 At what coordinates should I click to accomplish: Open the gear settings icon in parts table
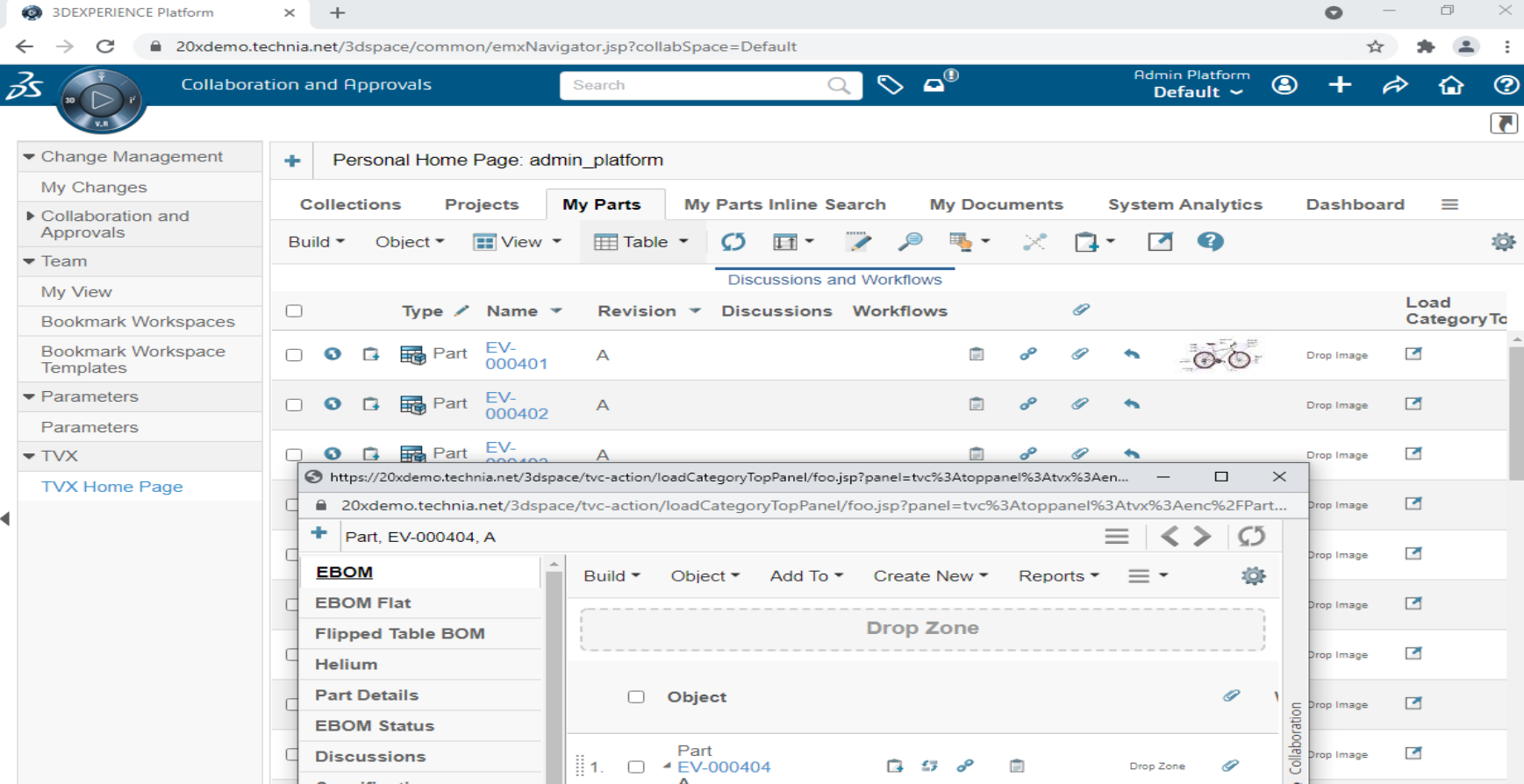point(1503,242)
